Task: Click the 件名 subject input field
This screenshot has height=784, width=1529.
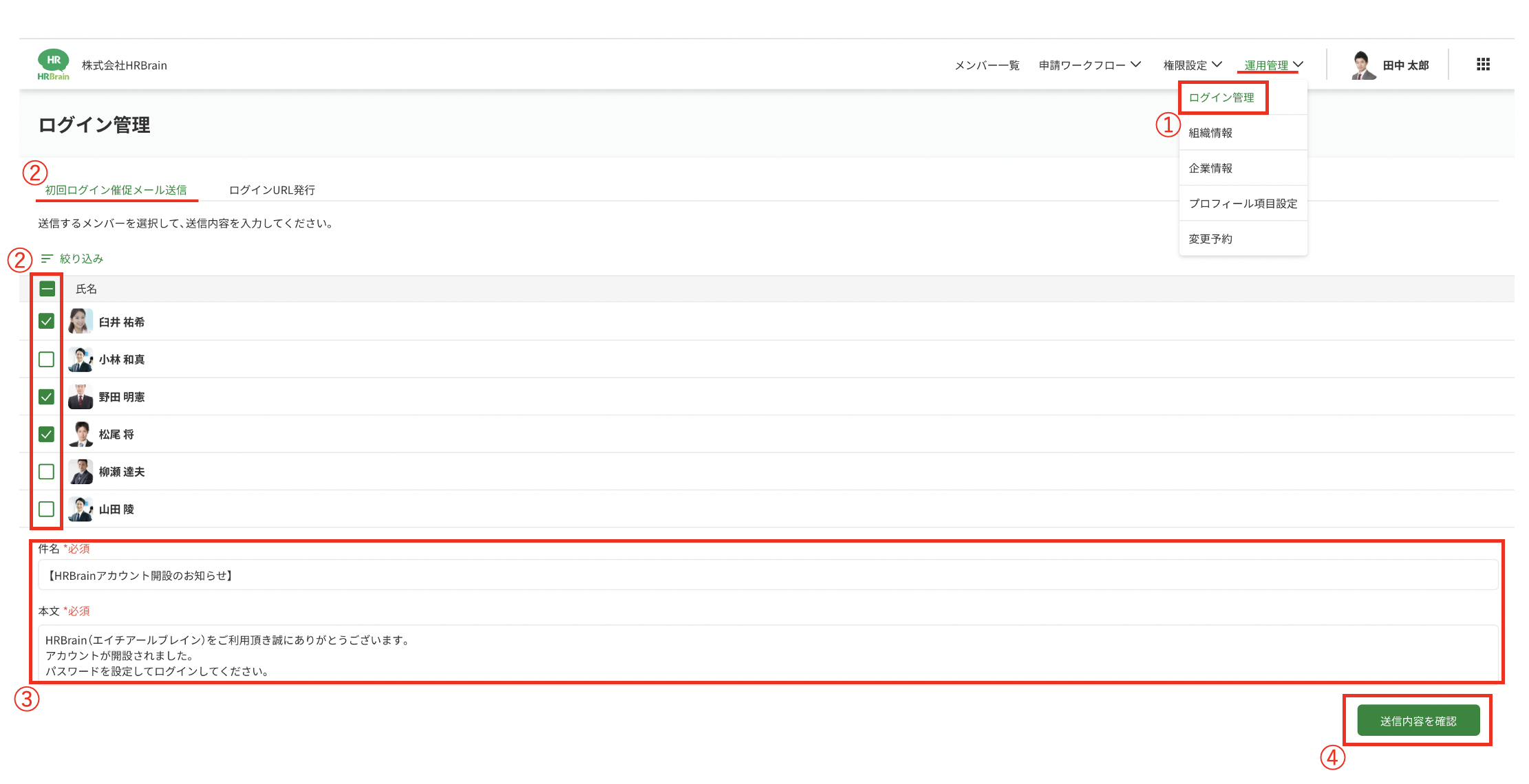Action: [x=767, y=576]
